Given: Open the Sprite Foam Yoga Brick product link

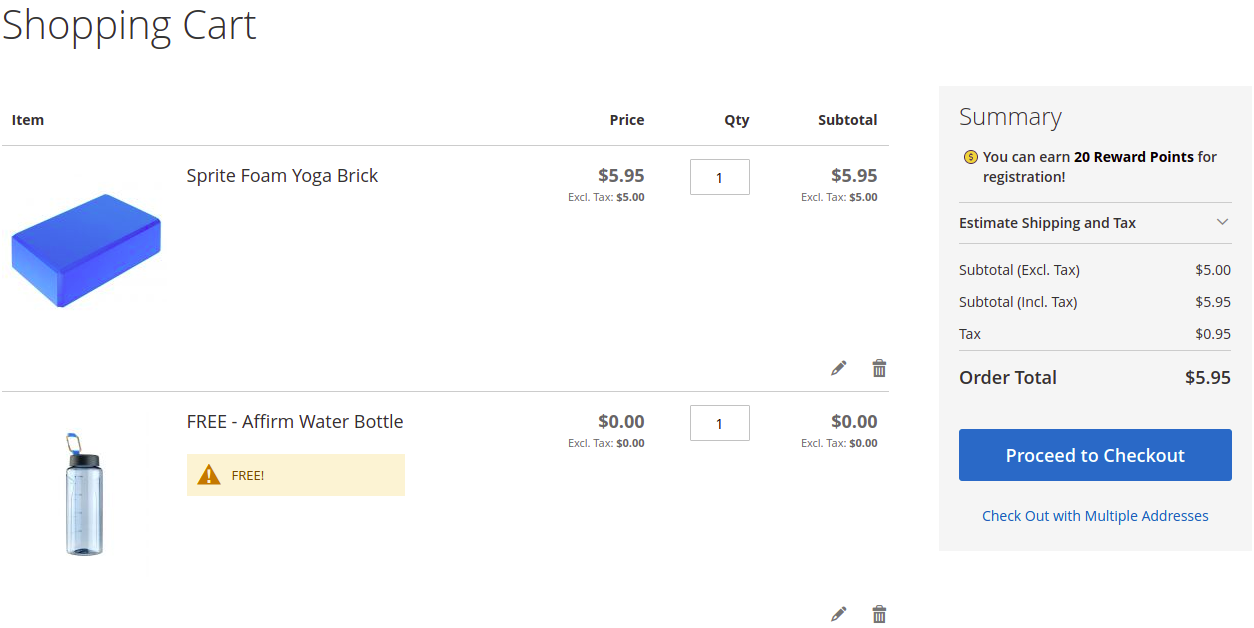Looking at the screenshot, I should coord(282,176).
